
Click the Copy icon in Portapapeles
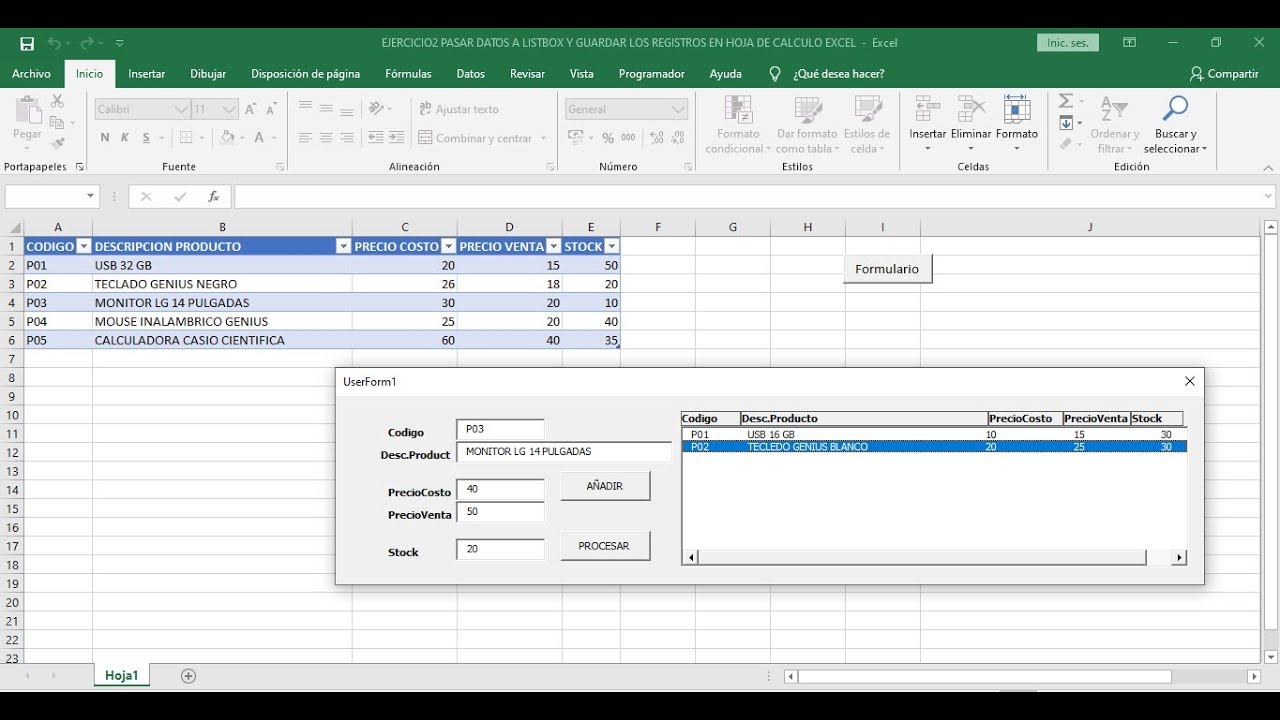click(x=57, y=123)
